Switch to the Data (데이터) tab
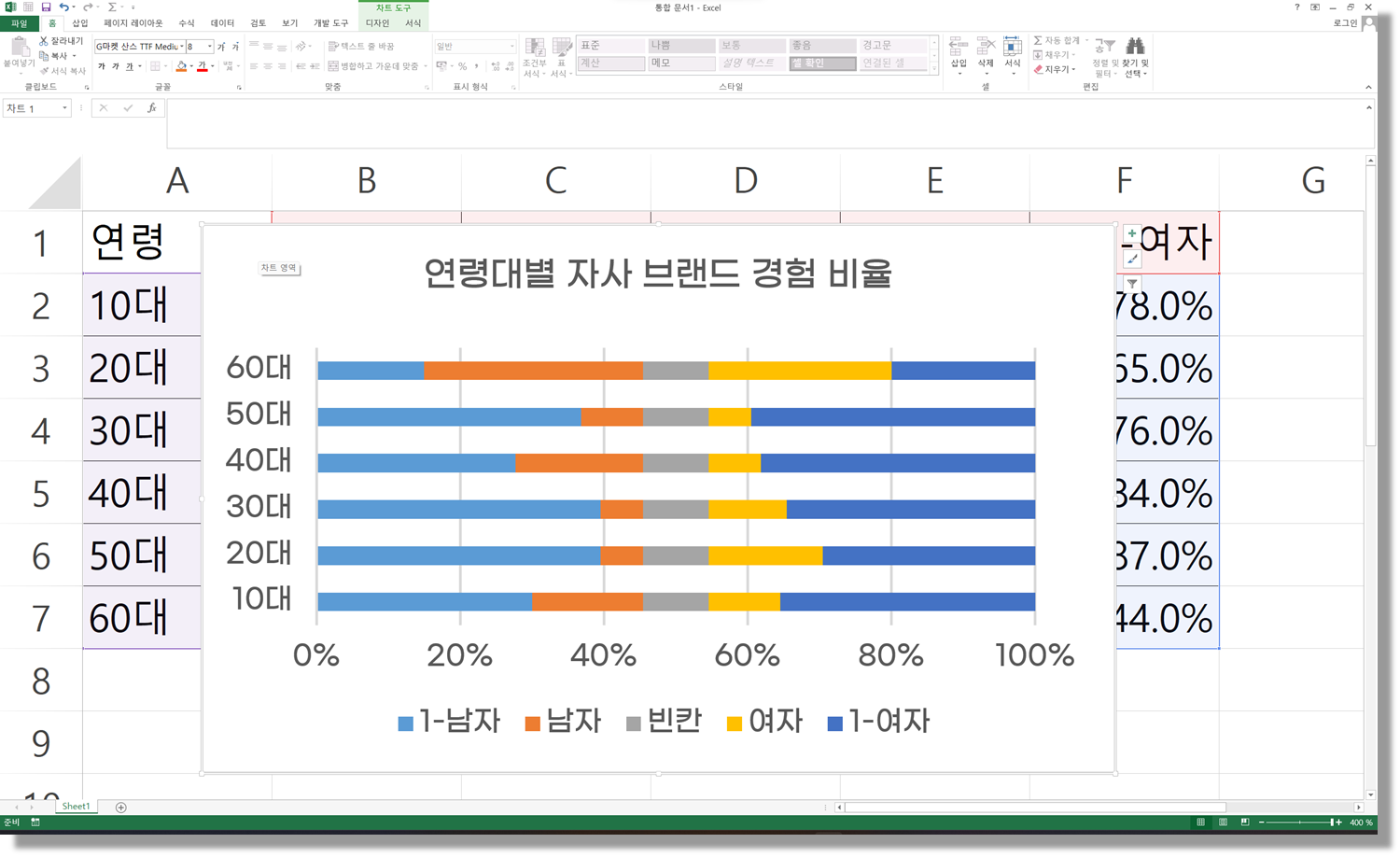Image resolution: width=1400 pixels, height=857 pixels. (x=222, y=23)
